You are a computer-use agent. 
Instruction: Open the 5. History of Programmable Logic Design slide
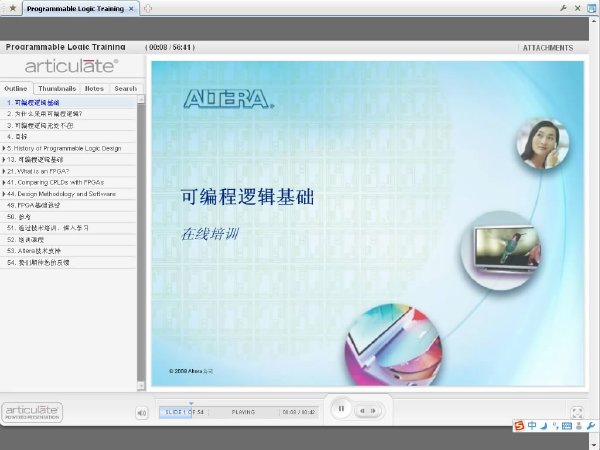click(x=64, y=148)
